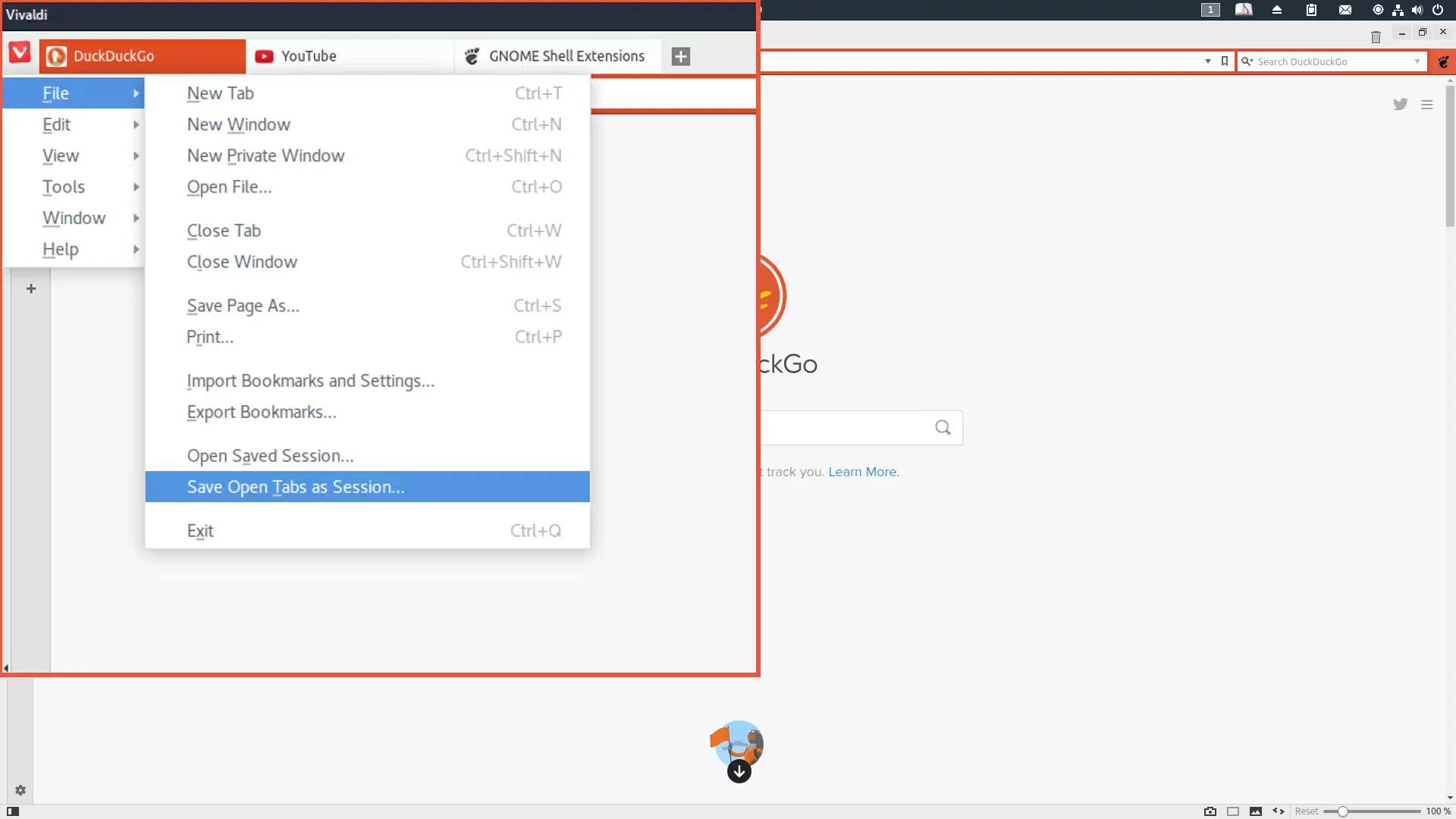Open the Vivaldi main menu button
This screenshot has width=1456, height=819.
20,54
